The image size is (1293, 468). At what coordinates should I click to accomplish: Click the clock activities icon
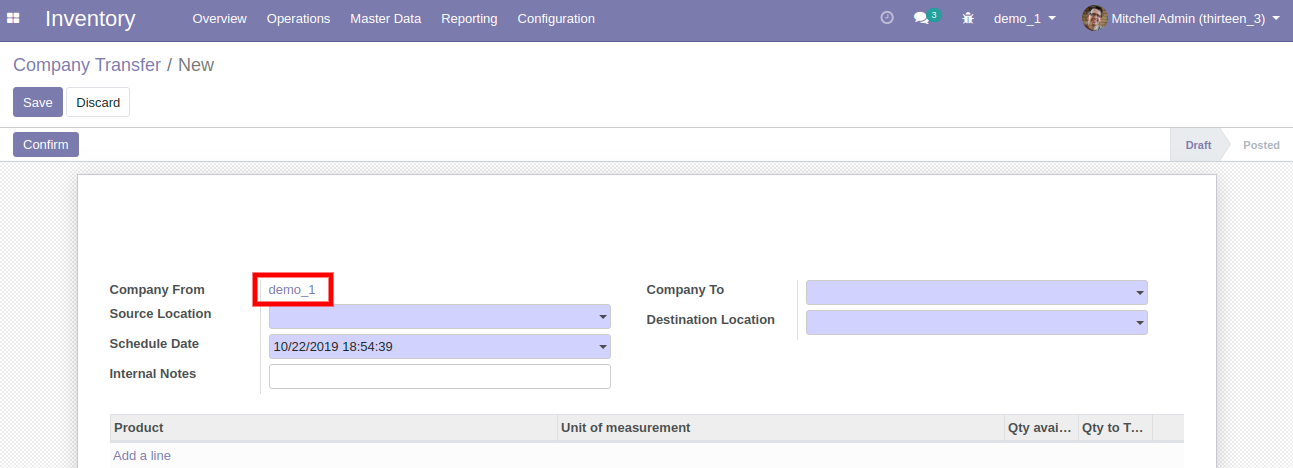coord(886,18)
